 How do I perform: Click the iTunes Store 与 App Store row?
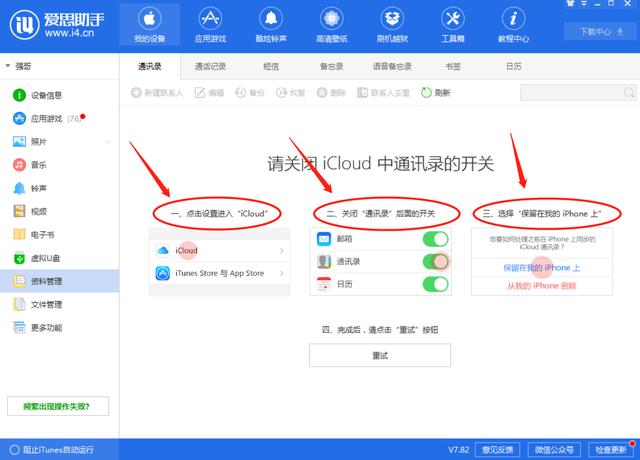[x=220, y=273]
